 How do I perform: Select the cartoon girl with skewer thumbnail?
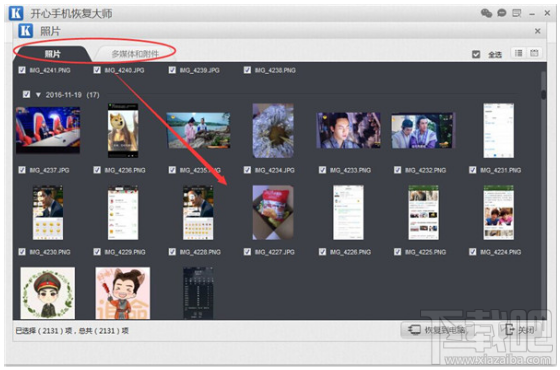tap(123, 293)
